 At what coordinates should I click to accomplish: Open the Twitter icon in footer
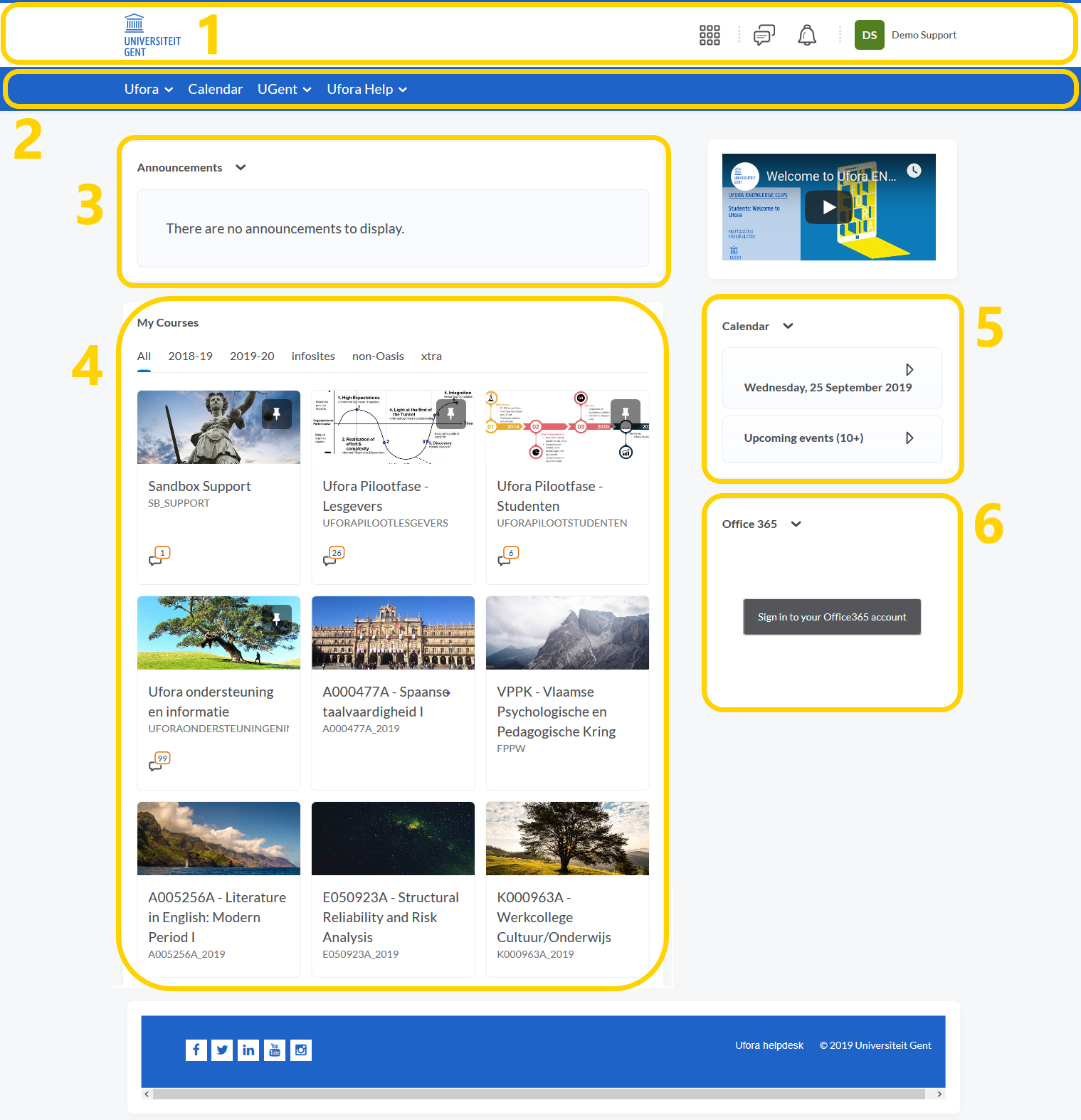pos(222,1050)
